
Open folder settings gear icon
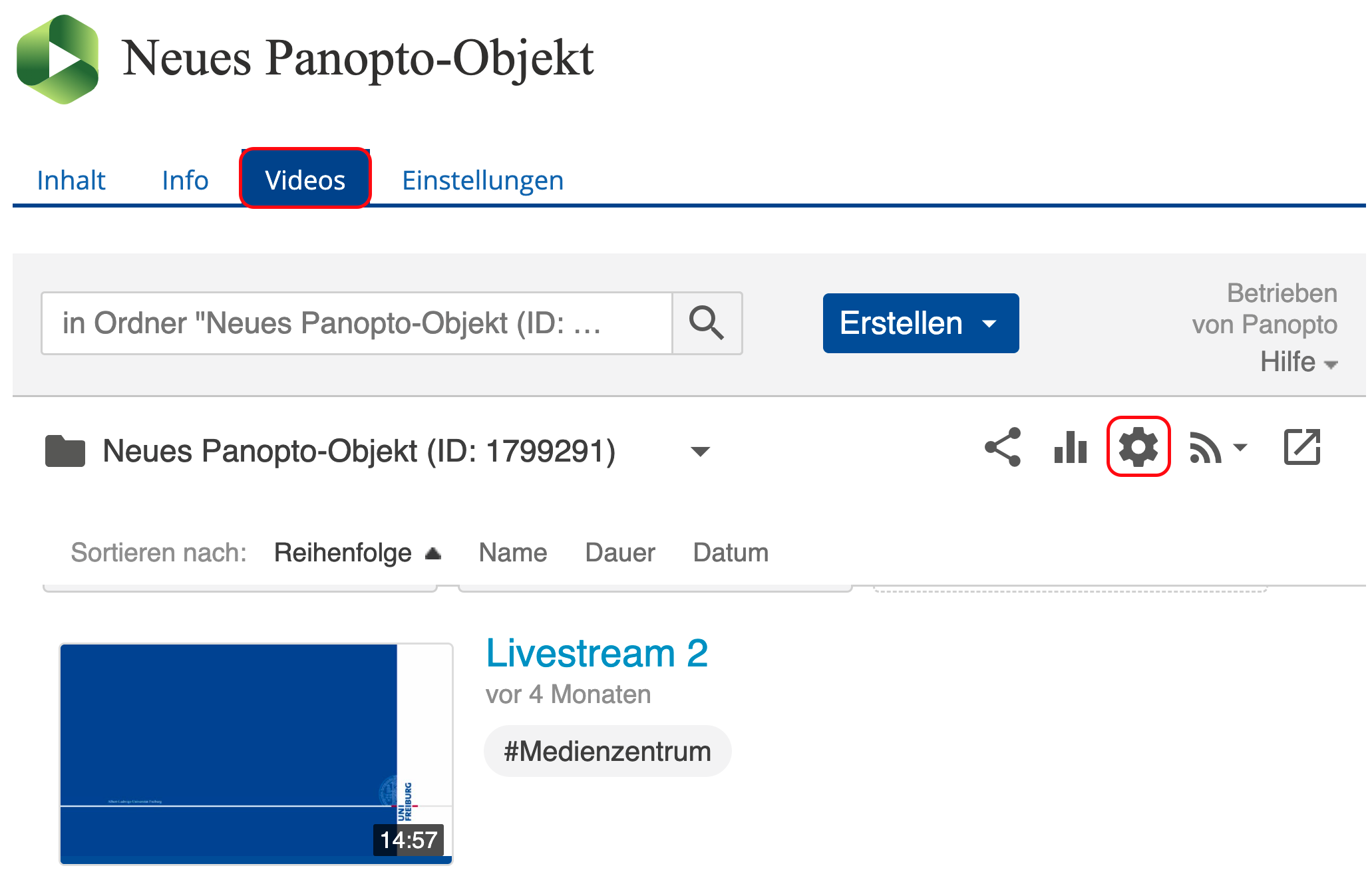(1138, 447)
